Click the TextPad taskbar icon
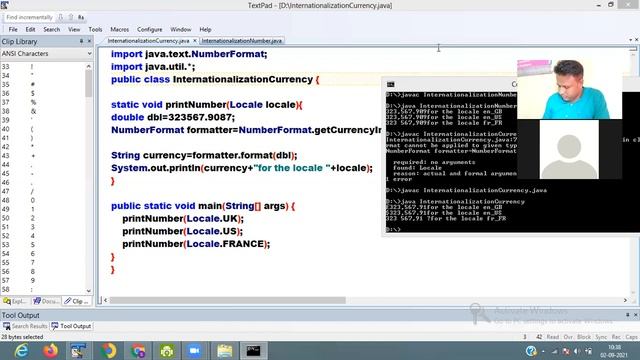Viewport: 640px width, 360px height. pos(78,351)
